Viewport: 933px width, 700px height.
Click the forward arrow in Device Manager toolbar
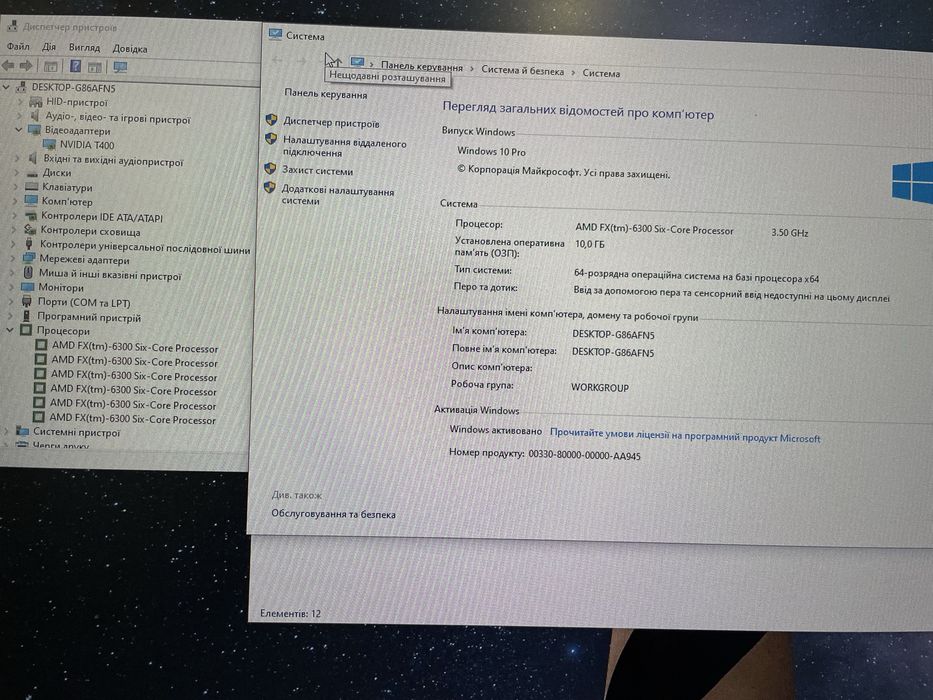point(26,65)
